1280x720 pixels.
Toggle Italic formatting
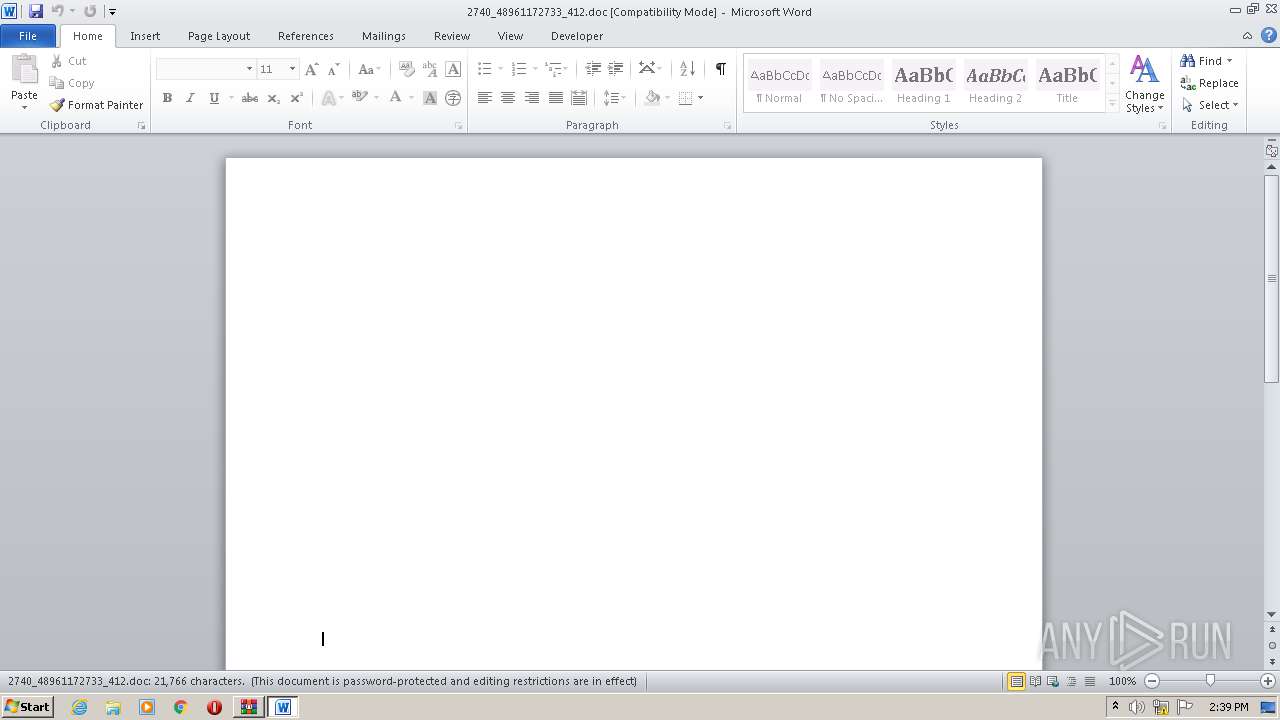[190, 98]
